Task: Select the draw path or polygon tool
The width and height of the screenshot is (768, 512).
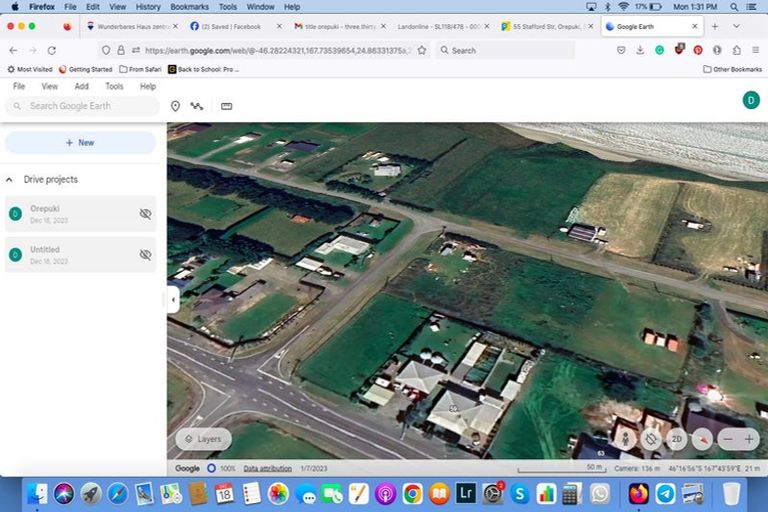Action: [197, 106]
